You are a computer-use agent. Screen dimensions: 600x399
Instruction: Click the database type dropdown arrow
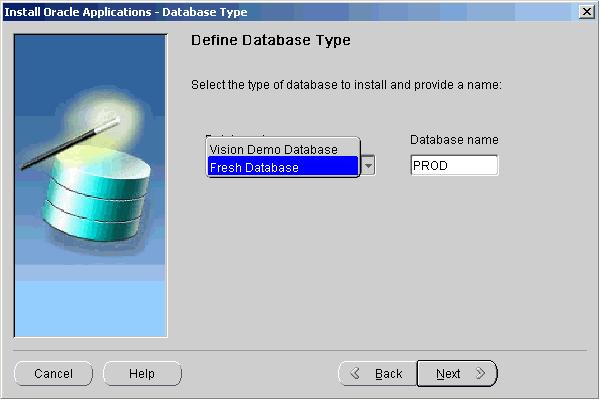[368, 166]
